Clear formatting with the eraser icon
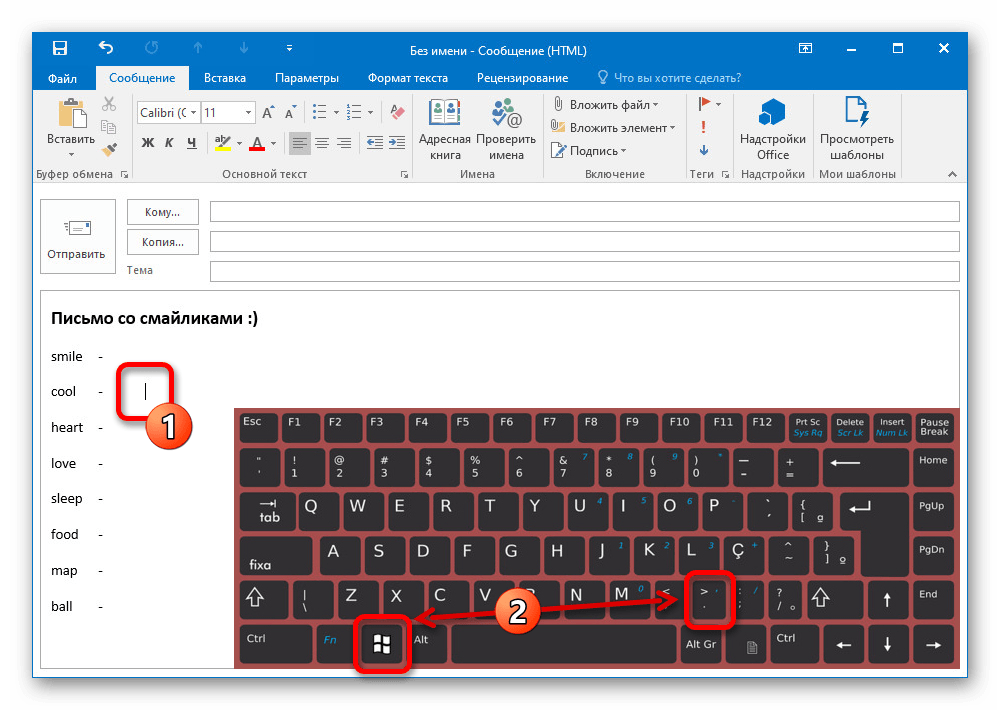This screenshot has height=710, width=1000. [397, 112]
